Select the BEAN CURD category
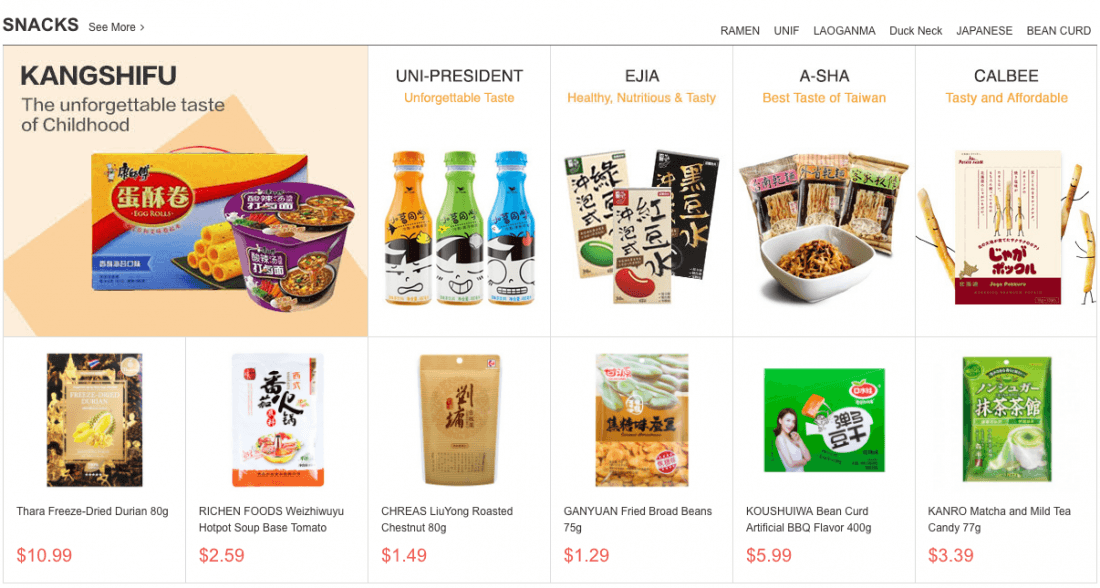 pos(1059,31)
